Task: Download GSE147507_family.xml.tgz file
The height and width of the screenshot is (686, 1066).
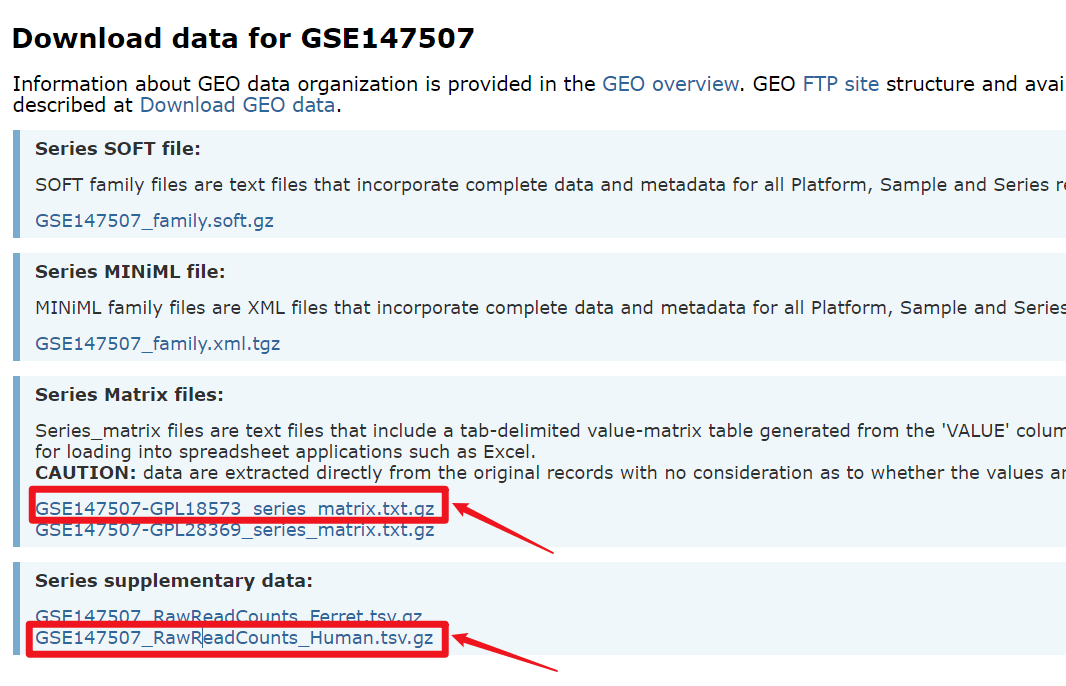Action: point(157,343)
